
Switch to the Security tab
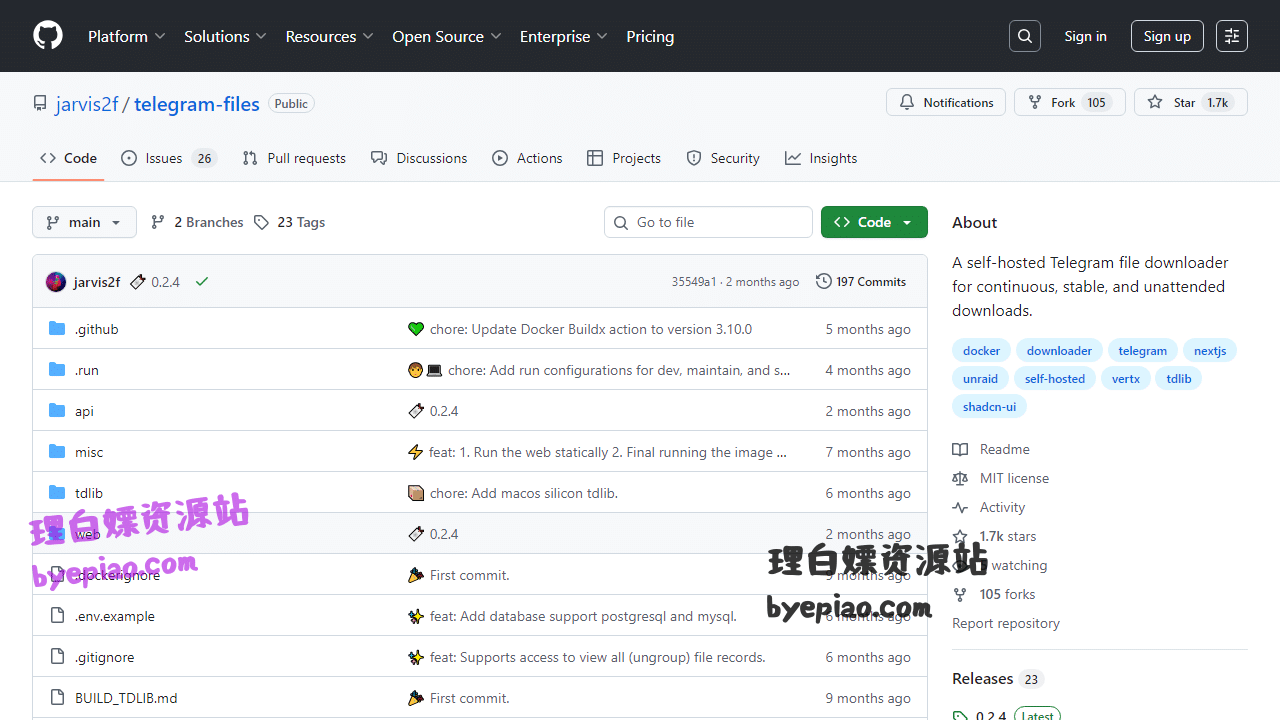pyautogui.click(x=723, y=158)
